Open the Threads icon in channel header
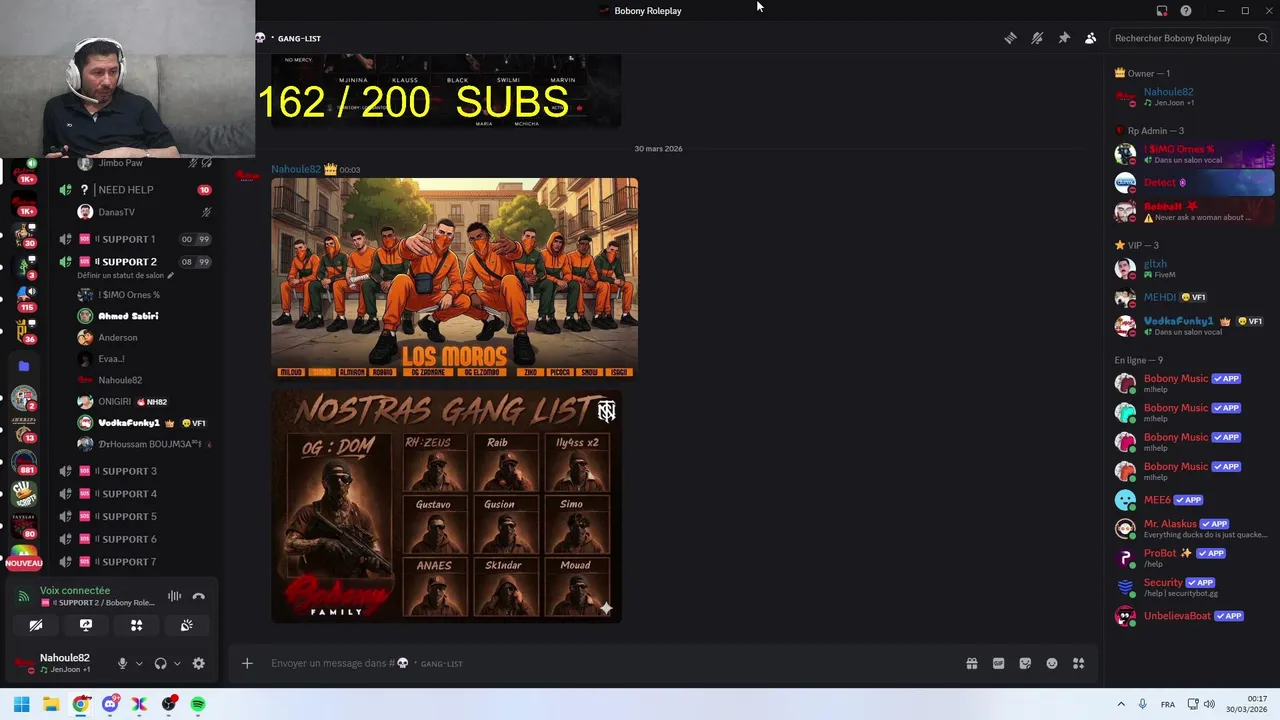The height and width of the screenshot is (720, 1280). (x=1010, y=38)
